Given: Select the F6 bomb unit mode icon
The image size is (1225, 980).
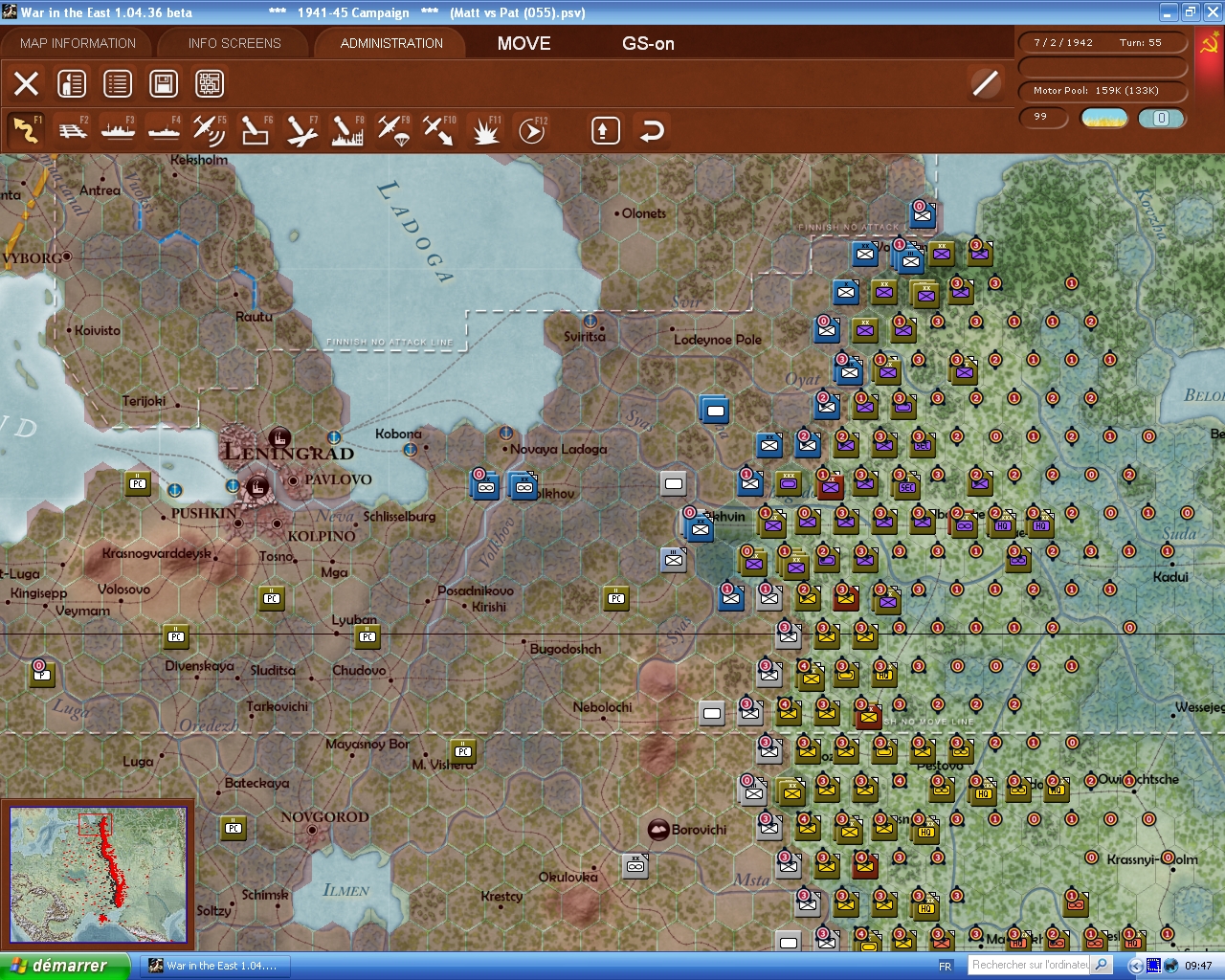Looking at the screenshot, I should [256, 130].
